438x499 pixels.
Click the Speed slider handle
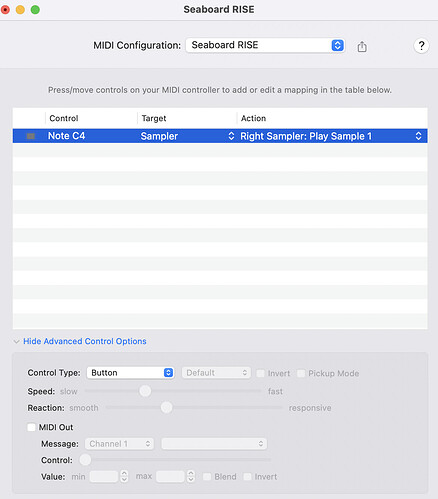tap(145, 391)
